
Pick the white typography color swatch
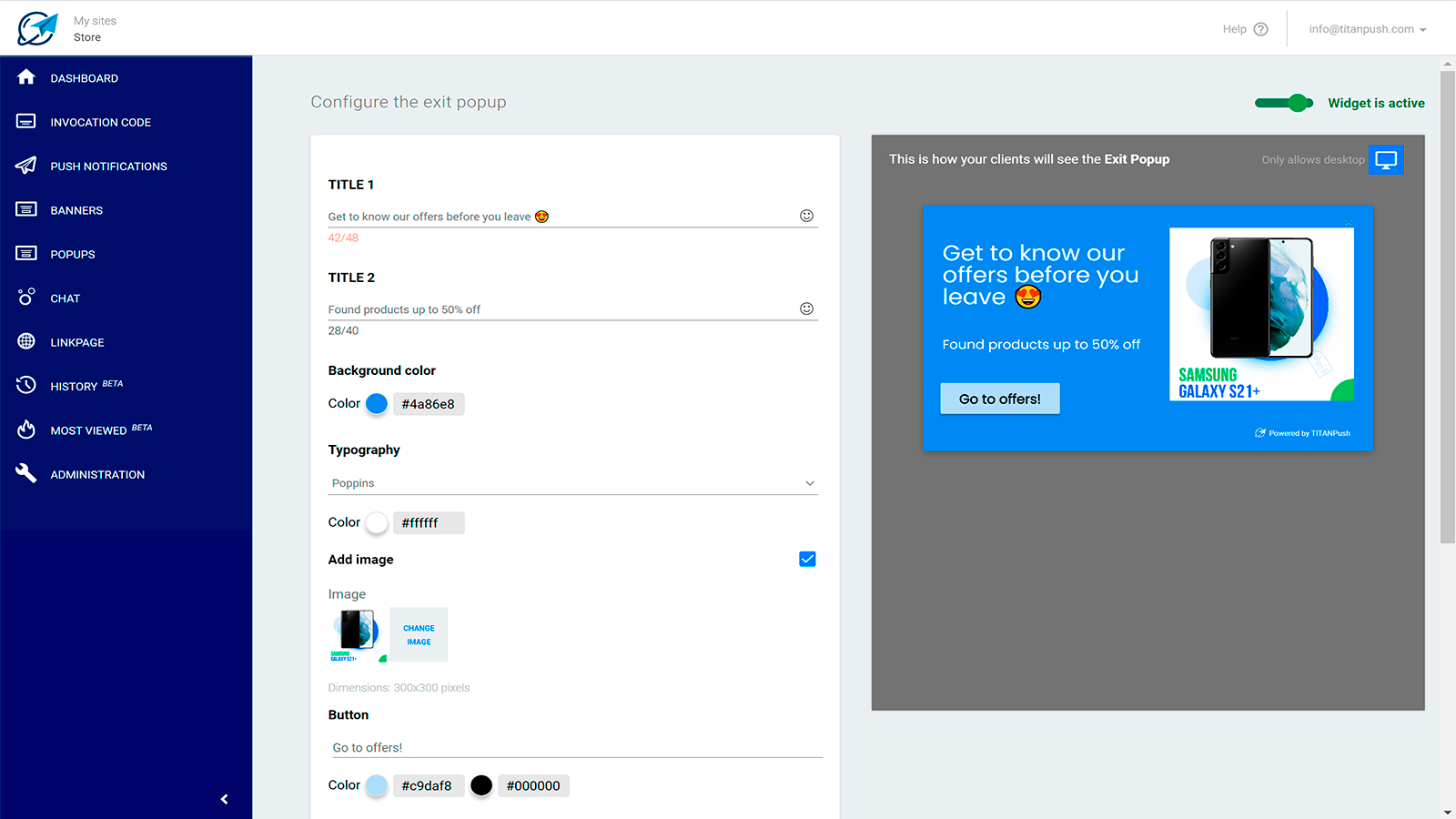(377, 522)
